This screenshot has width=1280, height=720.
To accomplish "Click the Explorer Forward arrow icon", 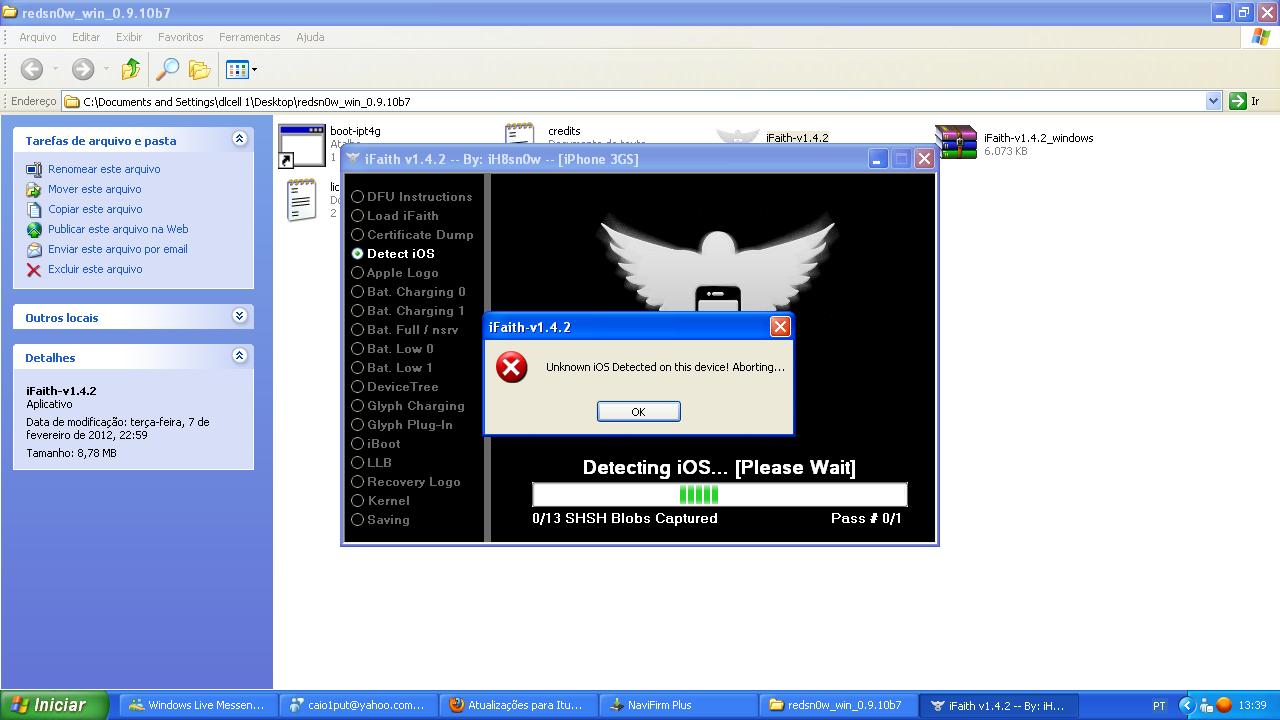I will click(83, 69).
